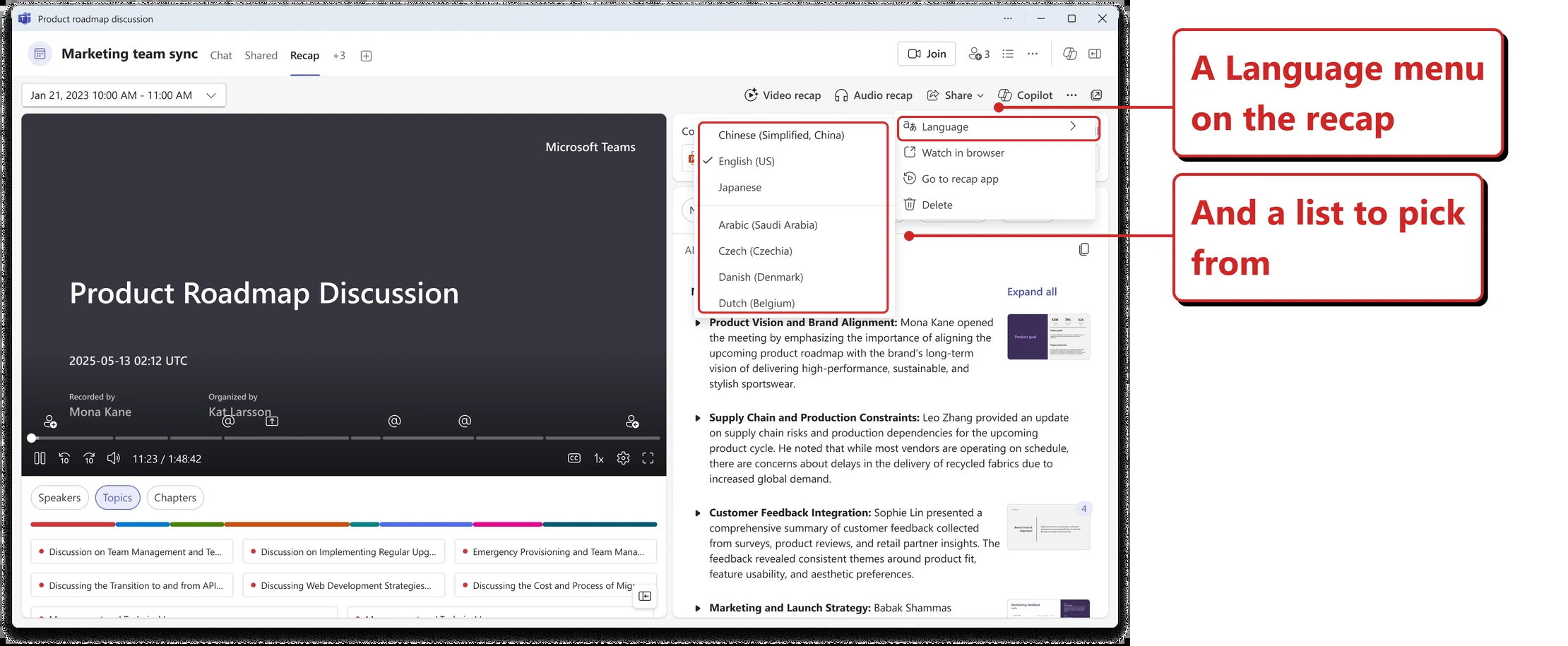Open video player settings gear
Image resolution: width=1568 pixels, height=646 pixels.
(623, 459)
